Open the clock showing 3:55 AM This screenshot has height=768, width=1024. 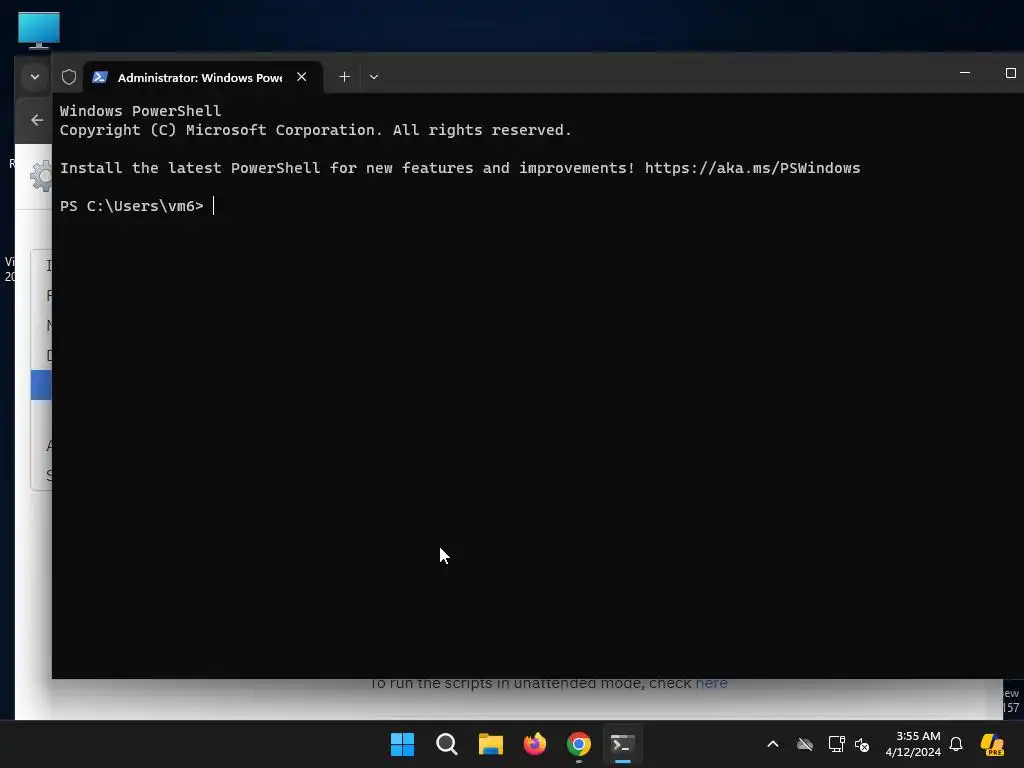912,744
